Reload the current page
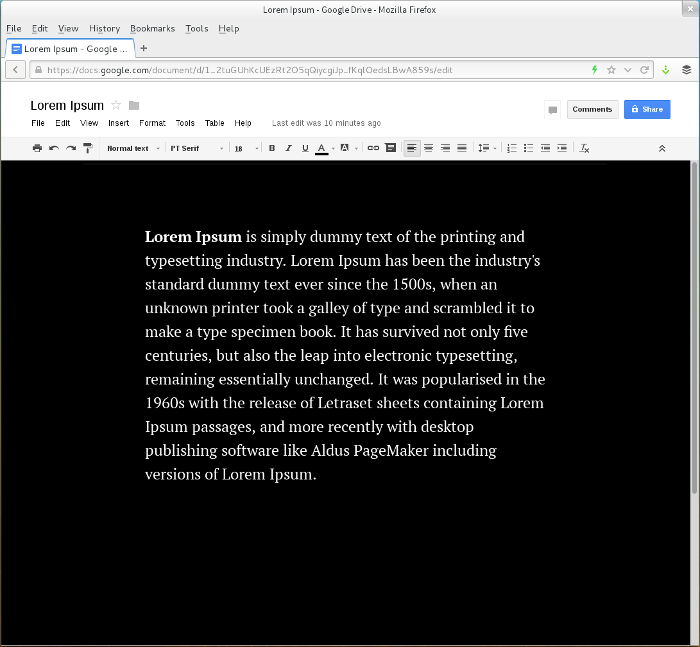700x647 pixels. (x=644, y=70)
